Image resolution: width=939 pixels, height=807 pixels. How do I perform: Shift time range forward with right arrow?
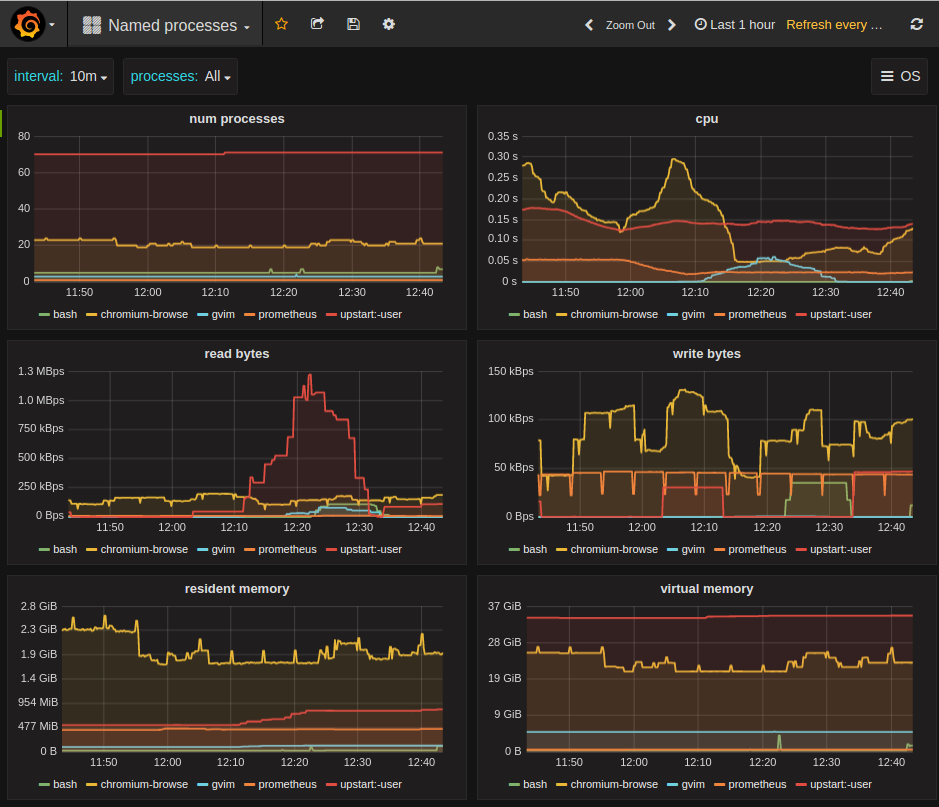click(x=672, y=25)
